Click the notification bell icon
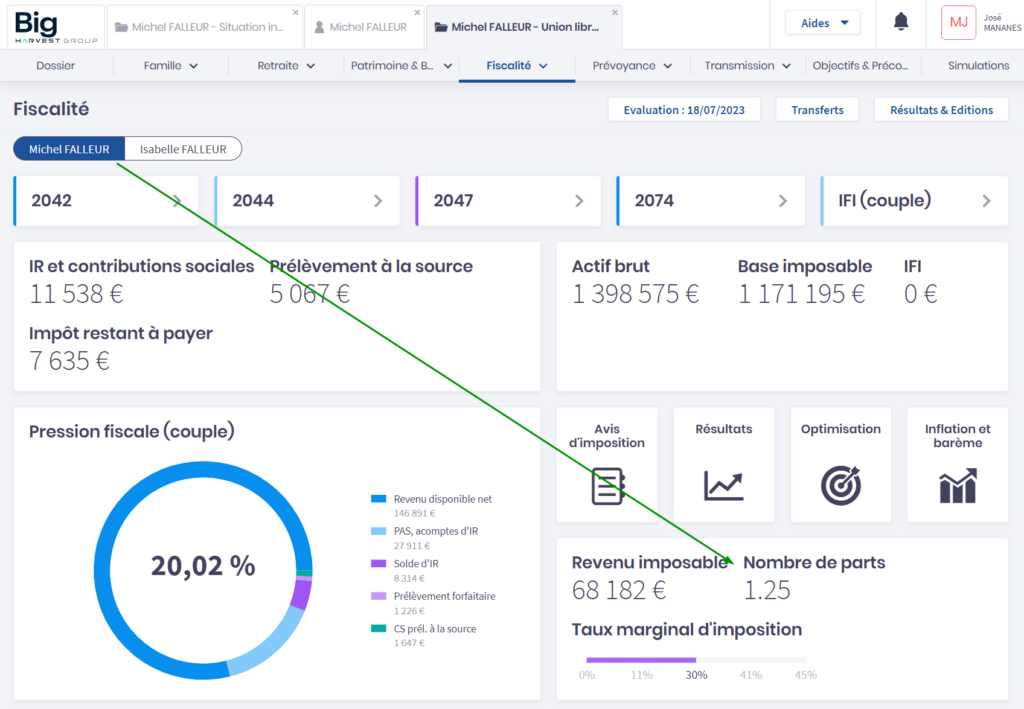The height and width of the screenshot is (709, 1024). point(901,22)
